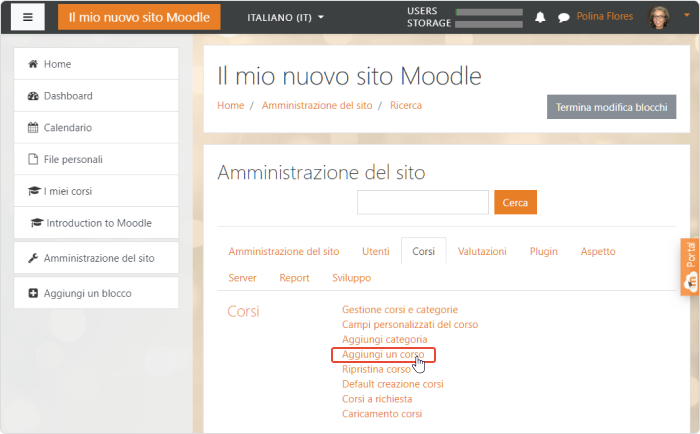Click the Corsi section heading link

[x=243, y=311]
